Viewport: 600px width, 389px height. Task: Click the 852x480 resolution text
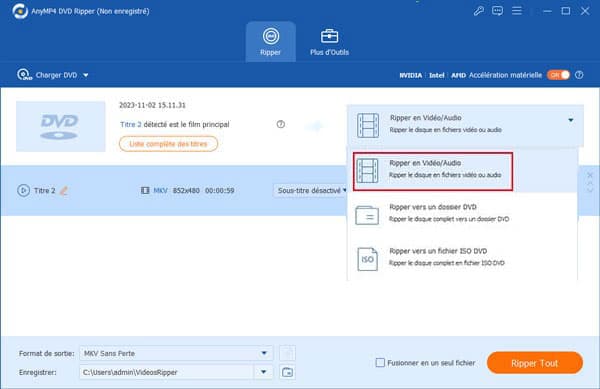[x=186, y=190]
